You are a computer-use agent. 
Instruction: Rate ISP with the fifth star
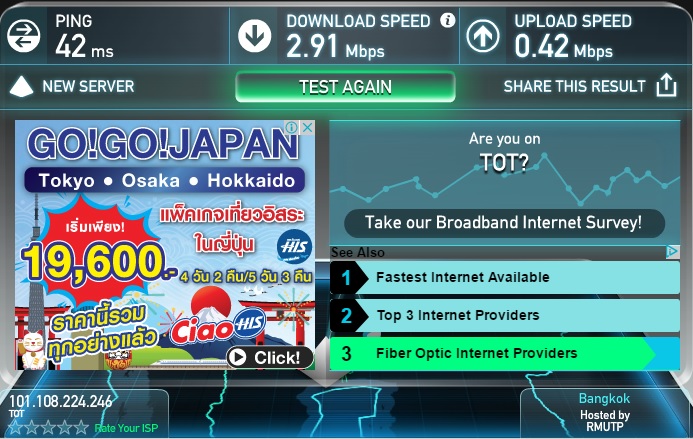(81, 428)
